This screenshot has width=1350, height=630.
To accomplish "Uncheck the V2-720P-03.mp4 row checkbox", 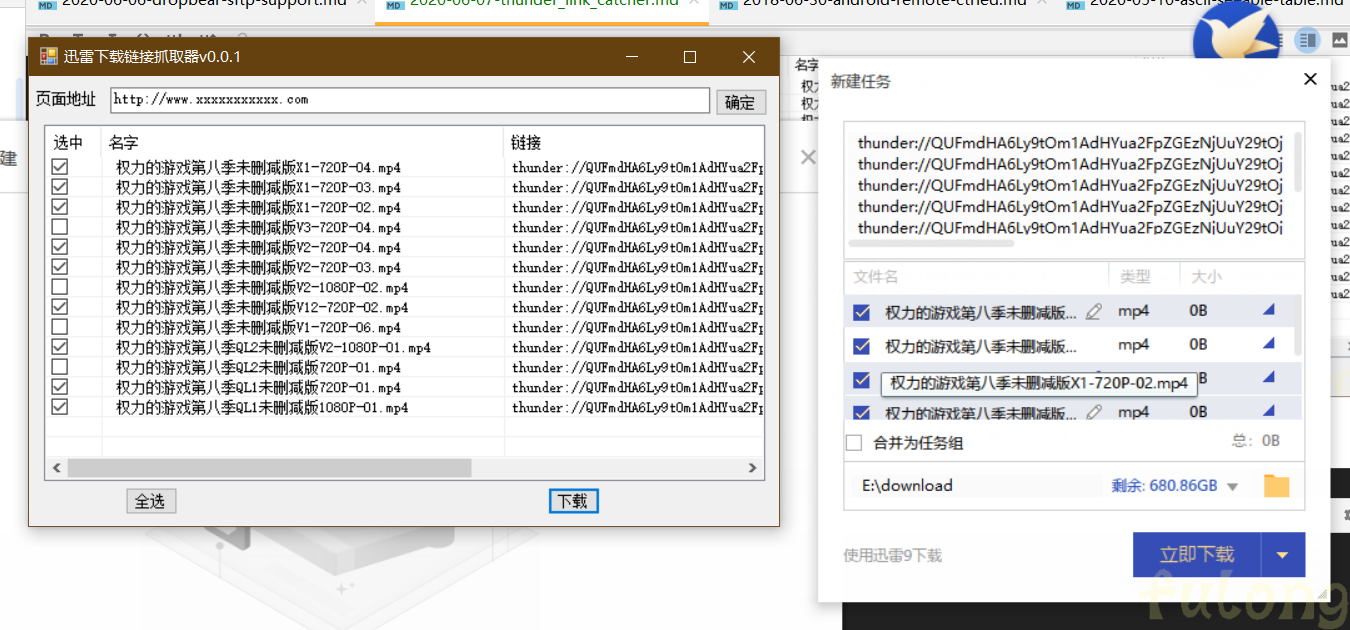I will [60, 267].
